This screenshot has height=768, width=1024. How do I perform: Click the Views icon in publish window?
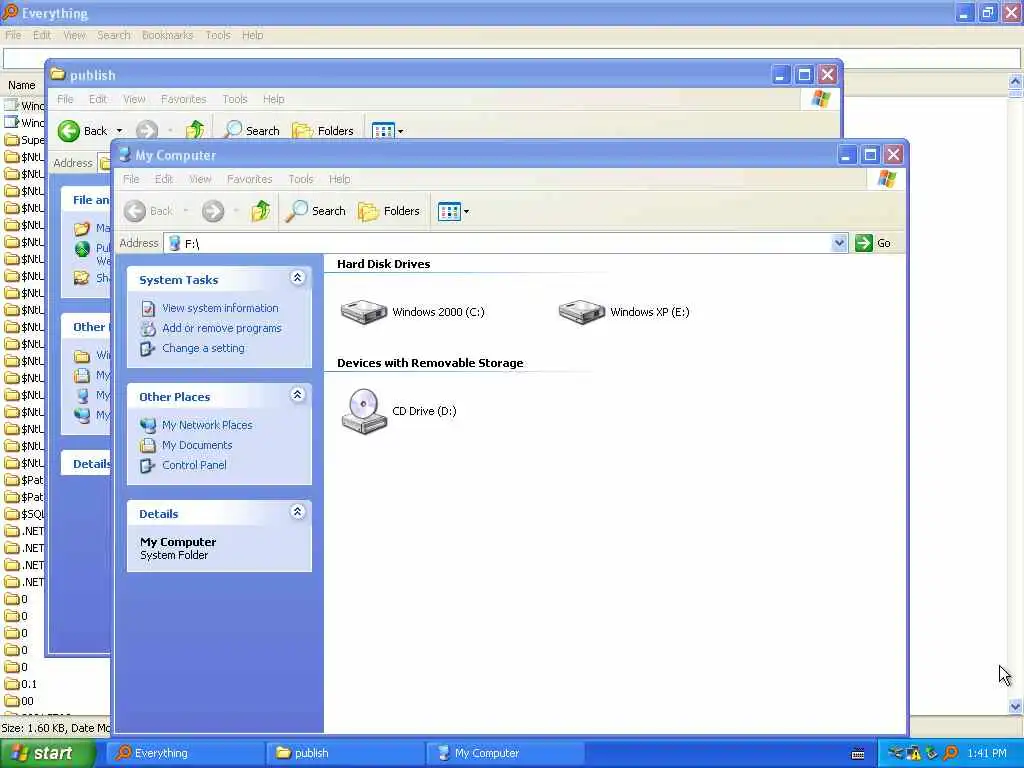click(x=383, y=131)
